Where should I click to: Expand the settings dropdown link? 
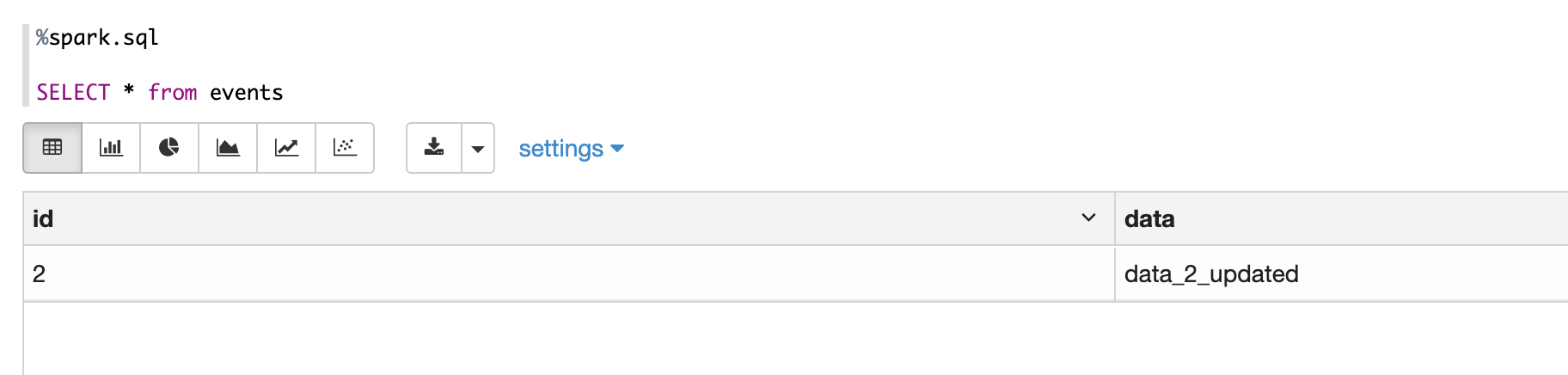(x=571, y=149)
